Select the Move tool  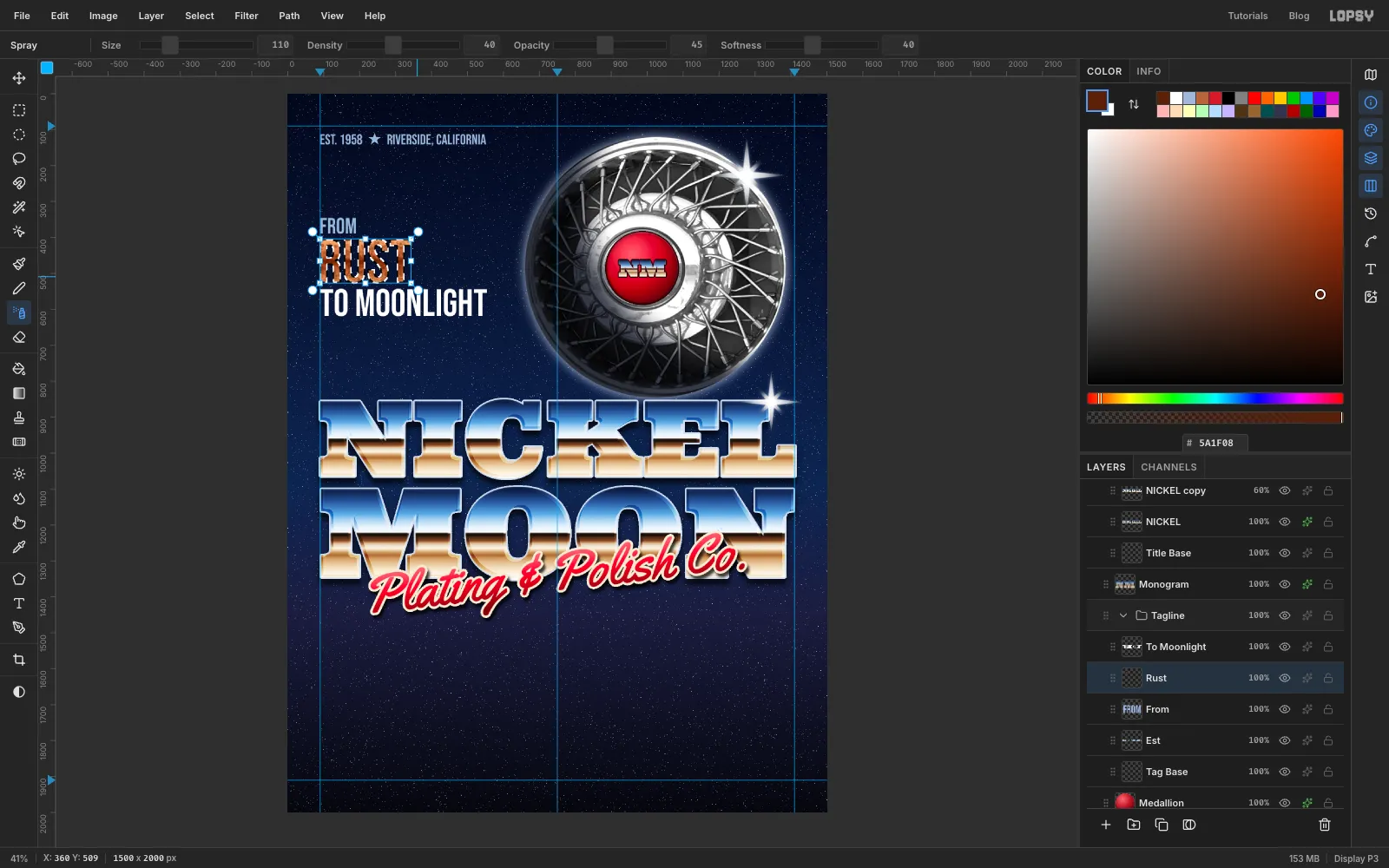tap(19, 78)
